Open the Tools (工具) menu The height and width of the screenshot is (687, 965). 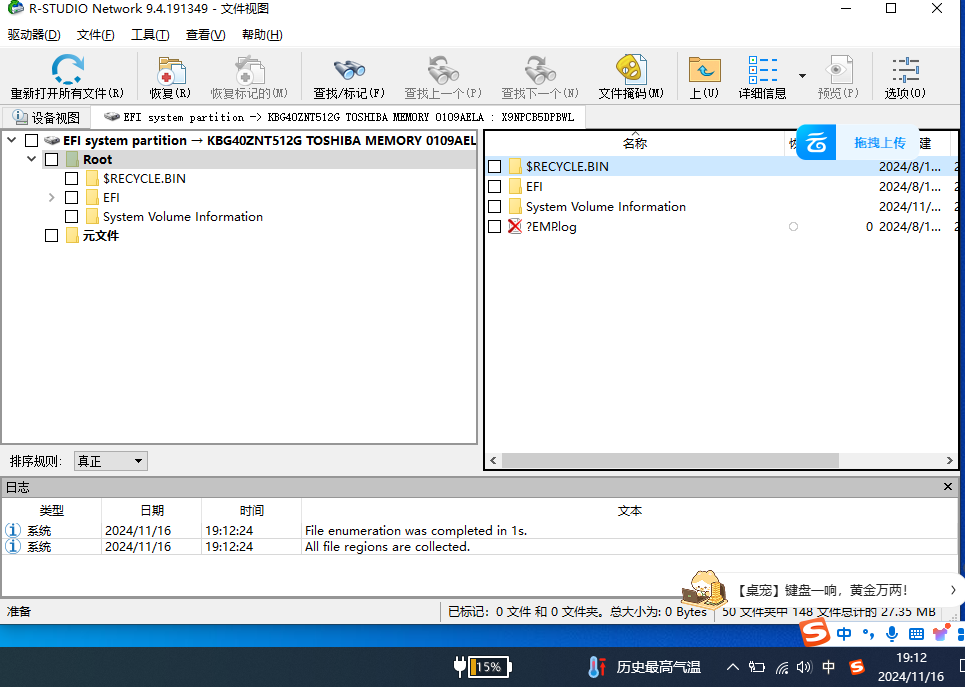click(150, 35)
